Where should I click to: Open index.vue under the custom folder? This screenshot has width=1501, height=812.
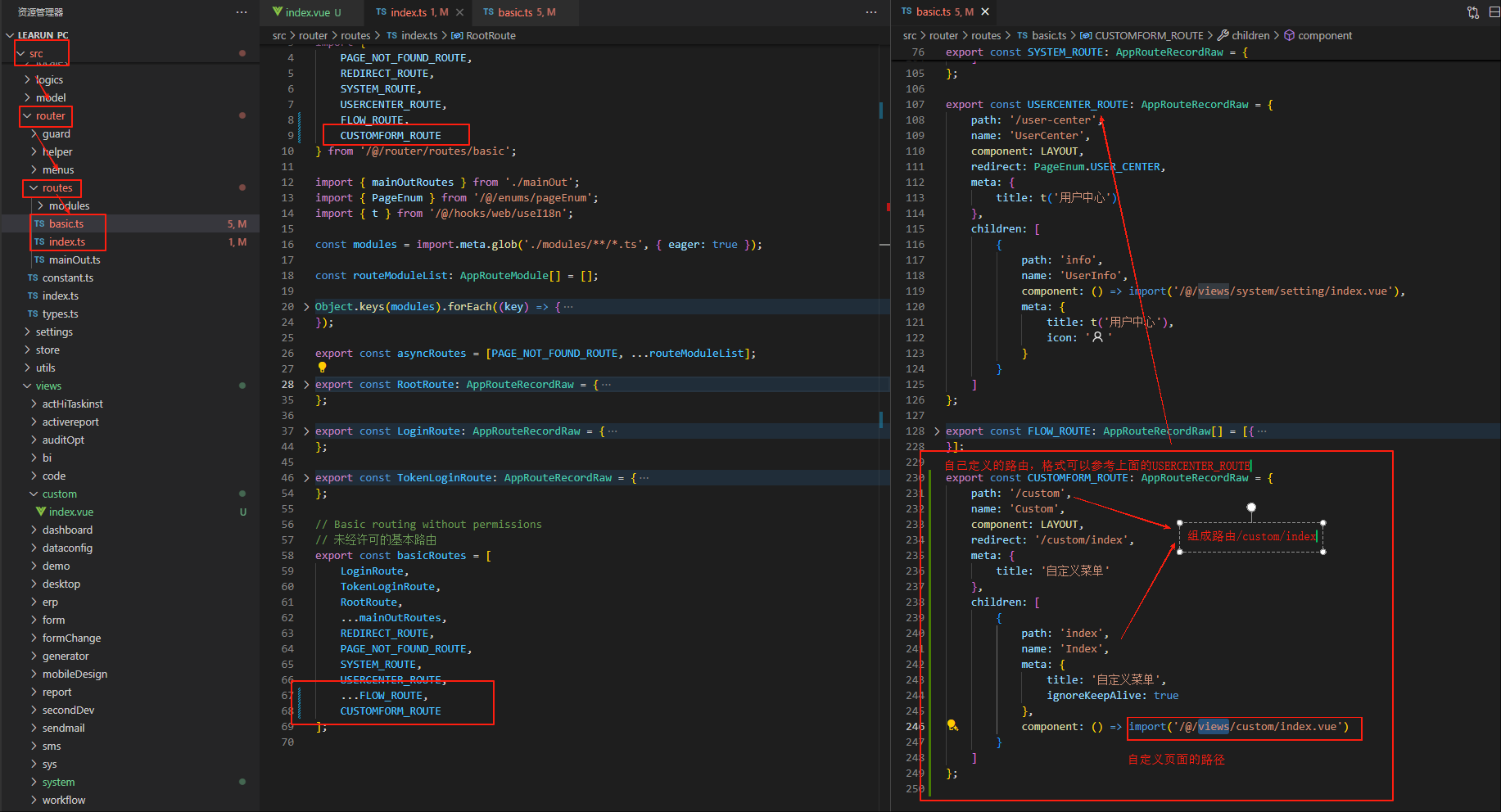point(70,512)
